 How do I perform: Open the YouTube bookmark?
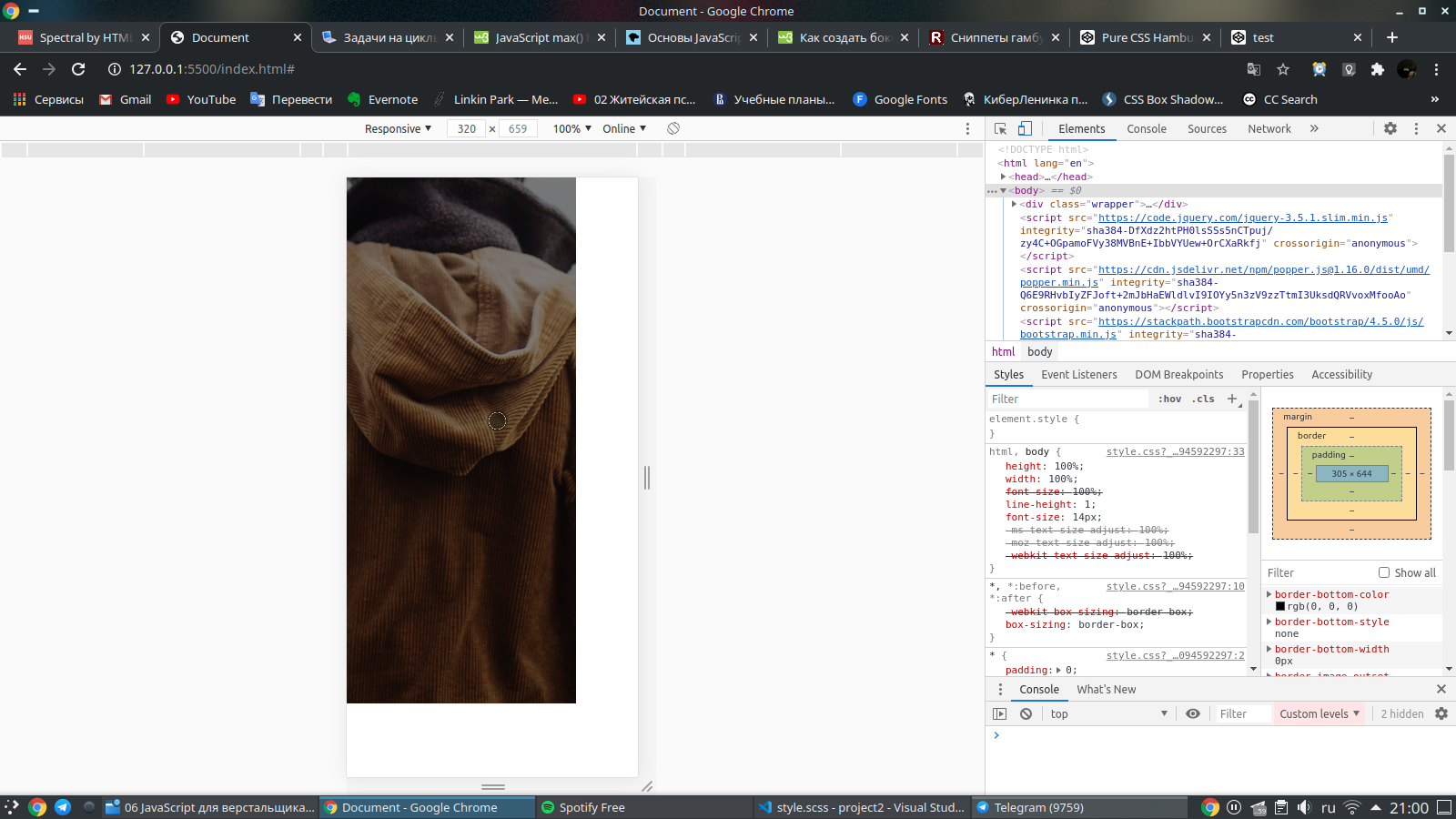(201, 99)
